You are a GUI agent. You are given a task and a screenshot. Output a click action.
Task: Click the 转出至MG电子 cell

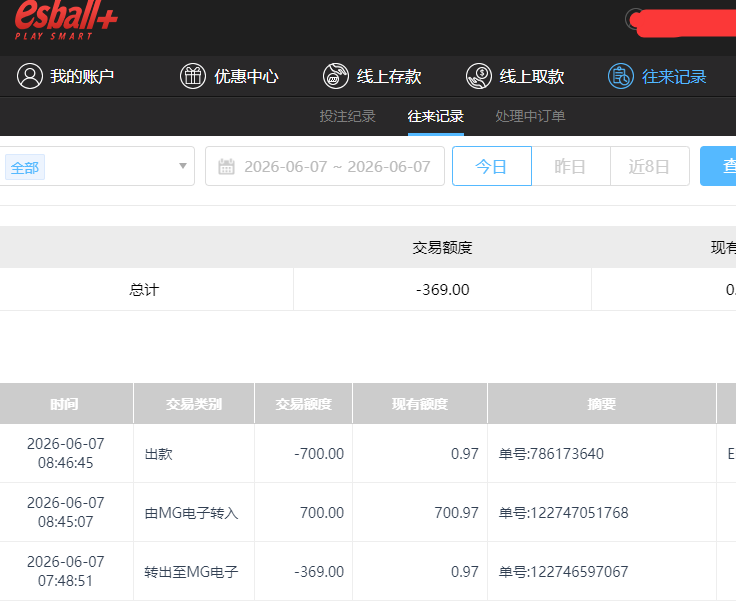click(x=192, y=572)
